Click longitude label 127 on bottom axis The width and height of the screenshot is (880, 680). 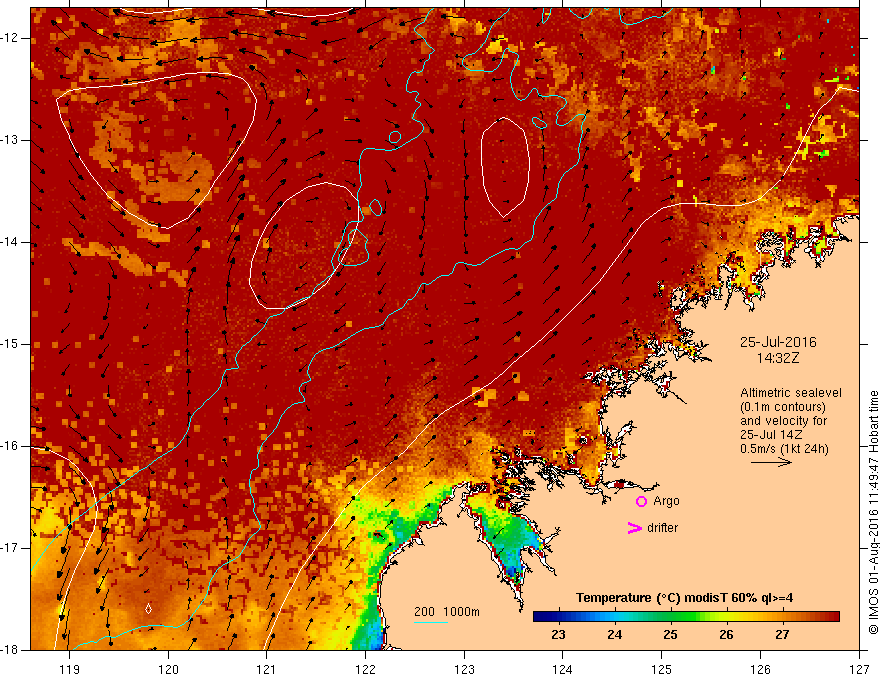859,669
